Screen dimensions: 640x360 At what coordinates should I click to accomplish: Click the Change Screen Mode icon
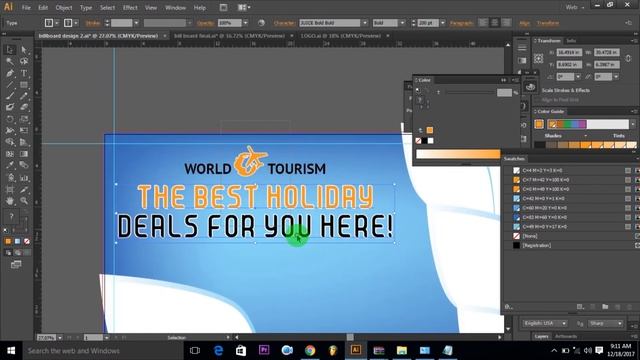click(16, 264)
